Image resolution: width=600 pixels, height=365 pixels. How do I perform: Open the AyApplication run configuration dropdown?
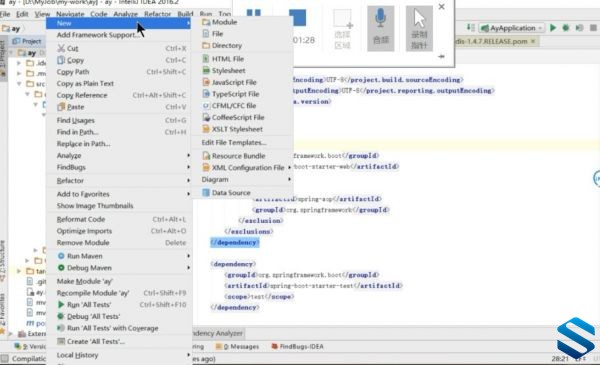click(x=512, y=28)
